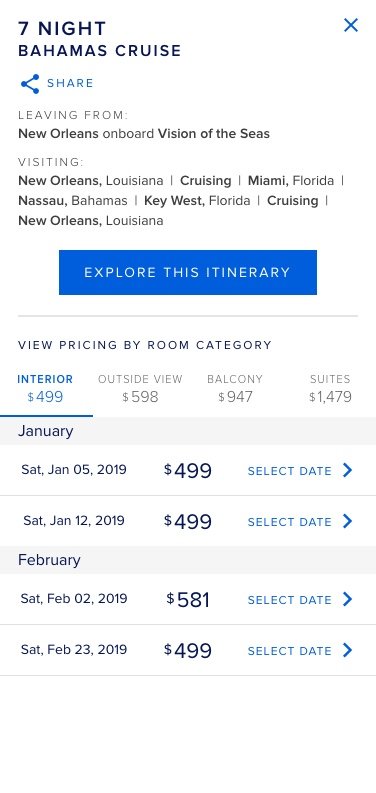Click the $581 price for Feb 02
The width and height of the screenshot is (376, 793).
coord(188,600)
